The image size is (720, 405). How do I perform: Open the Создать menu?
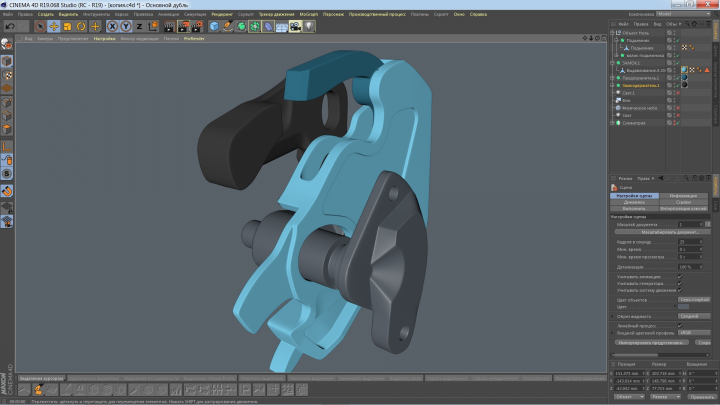click(x=45, y=14)
